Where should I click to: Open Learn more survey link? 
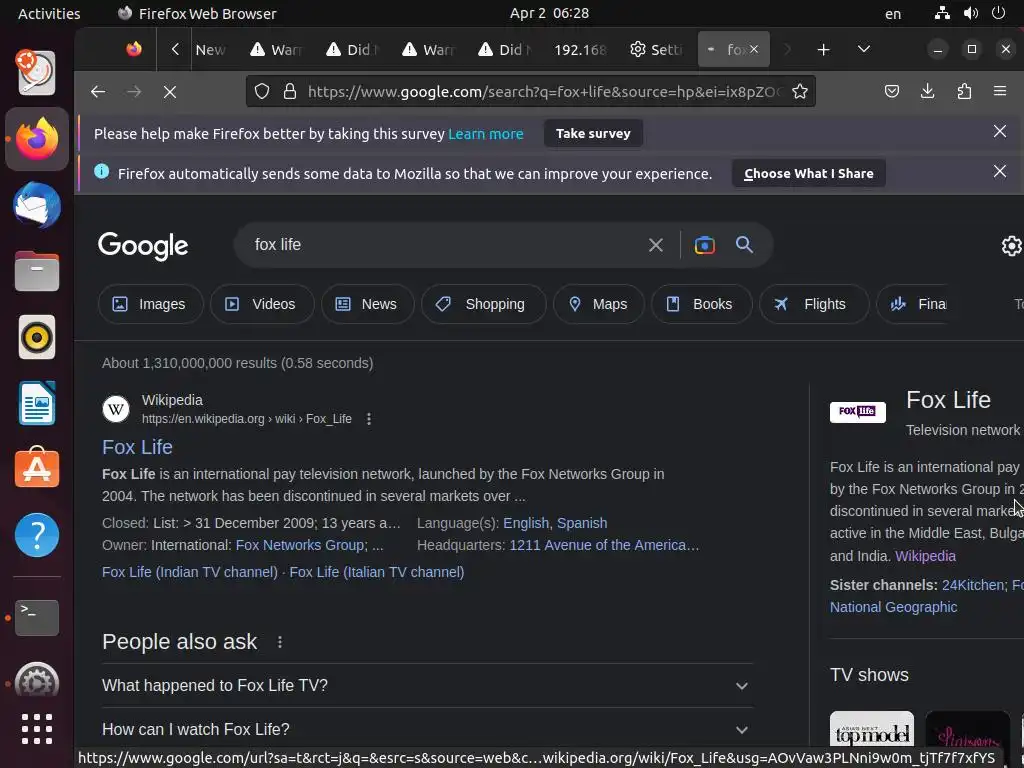[x=485, y=134]
